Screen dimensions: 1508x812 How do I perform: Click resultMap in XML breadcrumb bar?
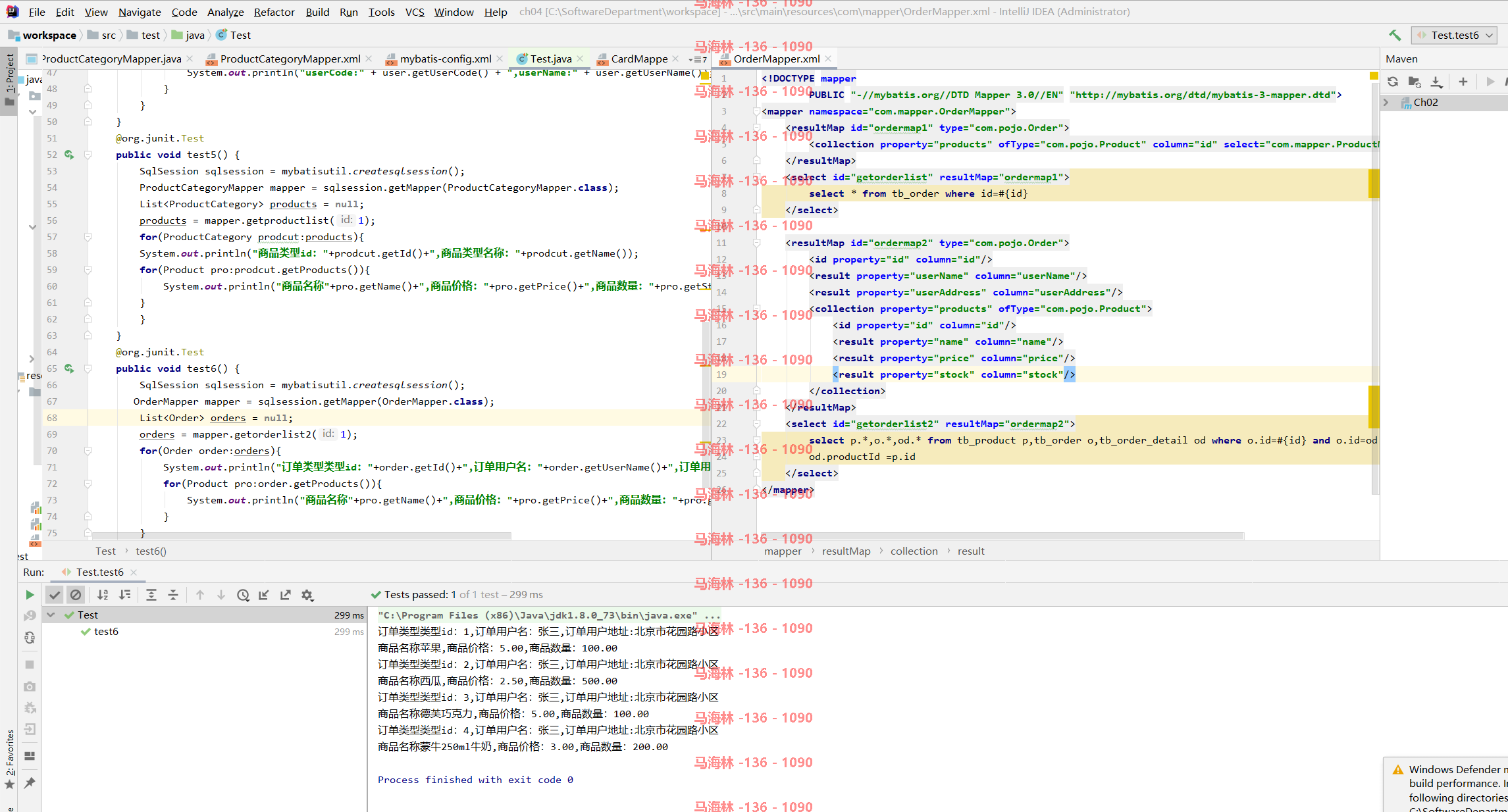pos(846,551)
